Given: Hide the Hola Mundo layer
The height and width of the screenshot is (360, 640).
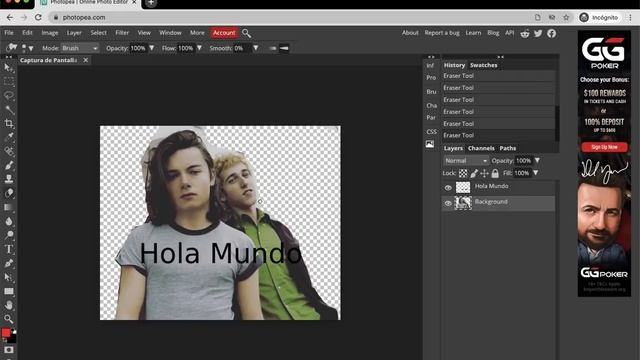Looking at the screenshot, I should pyautogui.click(x=448, y=188).
